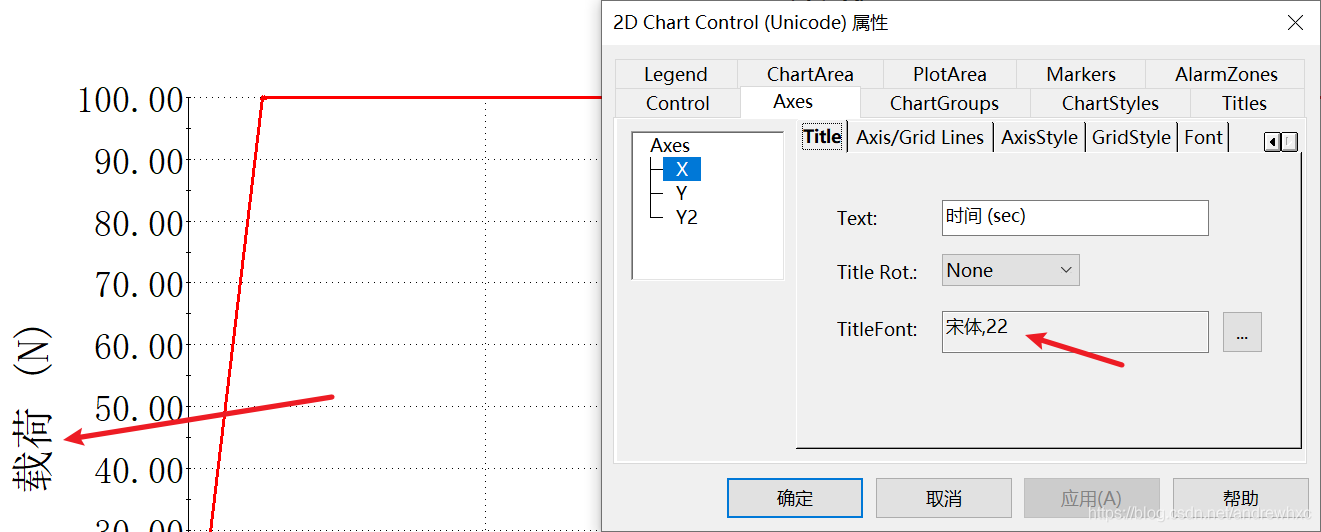Viewport: 1321px width, 532px height.
Task: Open the AlarmZones tab
Action: pos(1226,74)
